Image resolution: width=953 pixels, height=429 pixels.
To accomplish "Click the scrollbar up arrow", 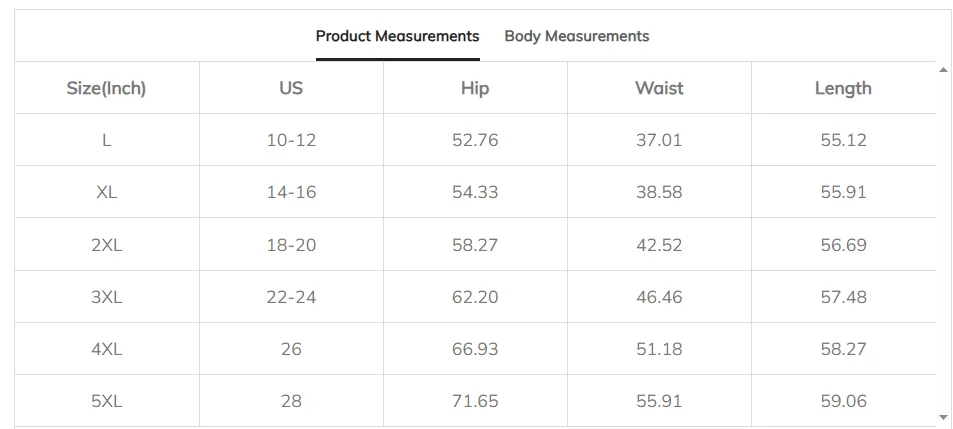I will pos(943,70).
